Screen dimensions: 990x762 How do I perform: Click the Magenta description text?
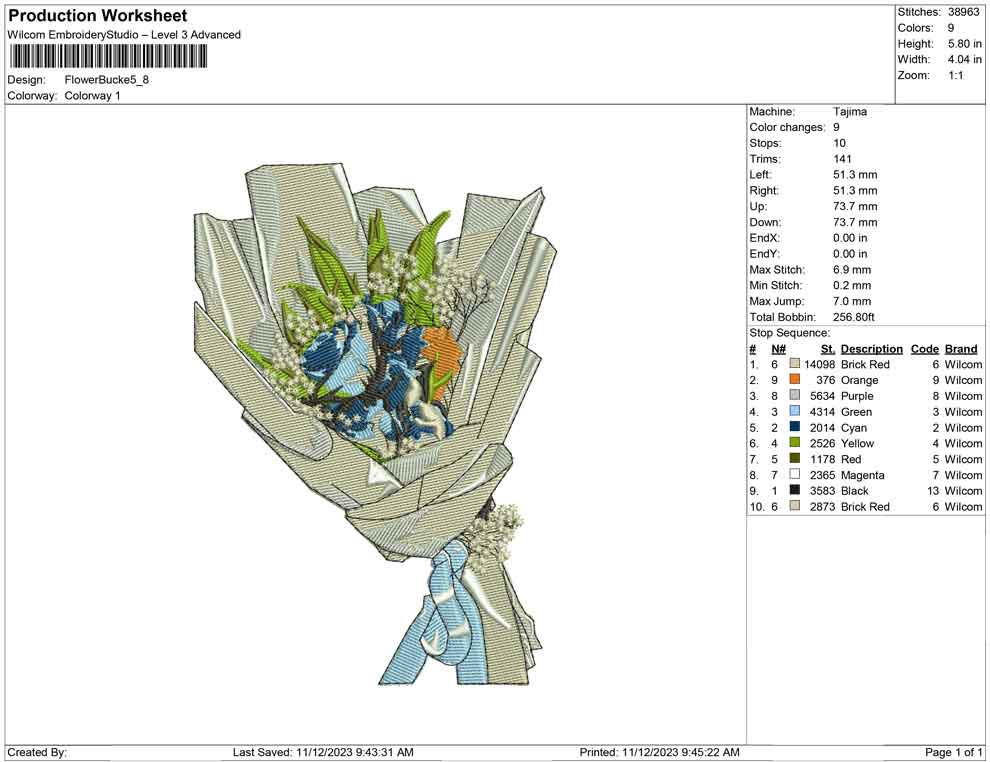click(x=862, y=475)
